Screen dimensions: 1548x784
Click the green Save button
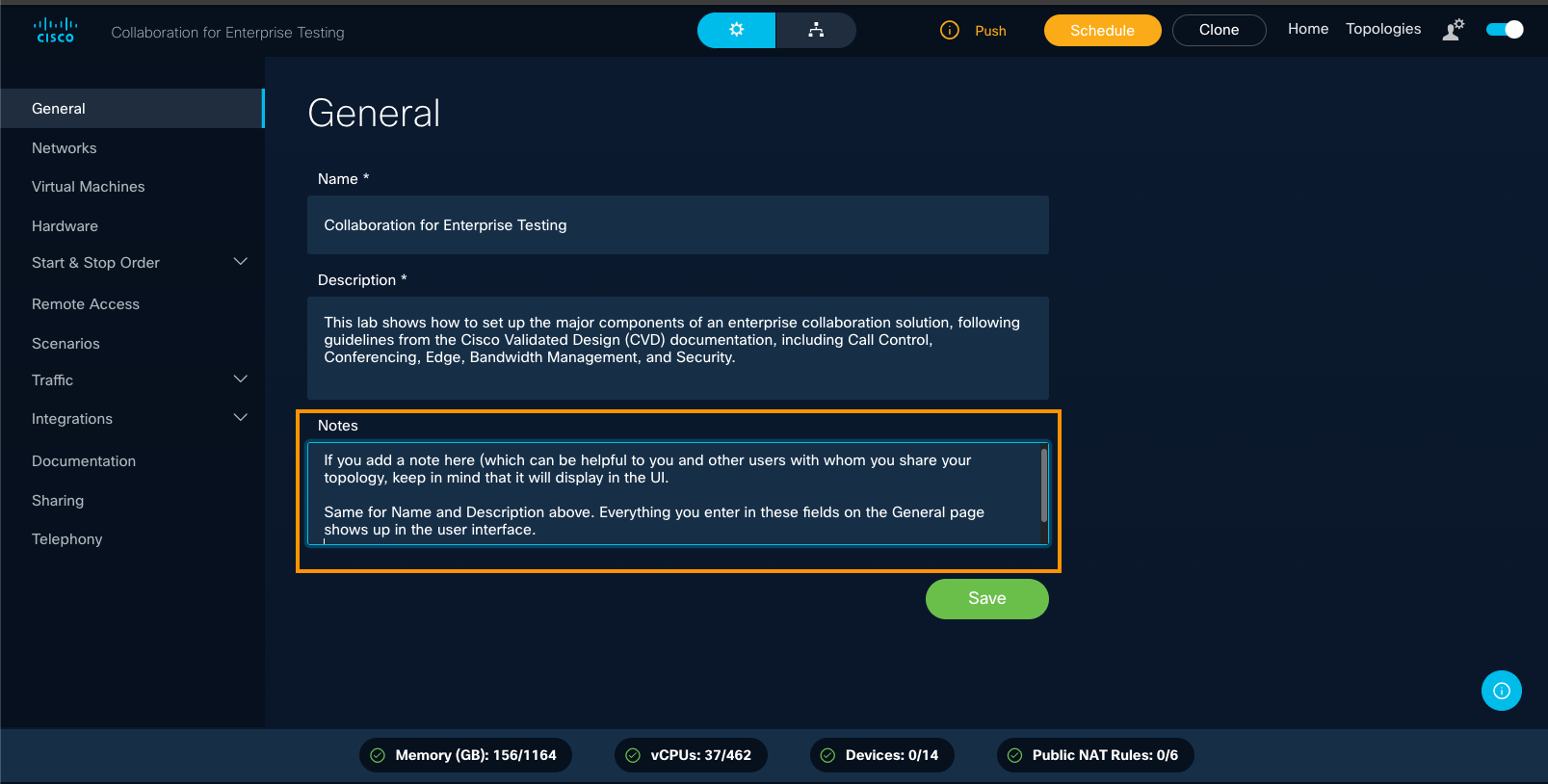tap(986, 599)
